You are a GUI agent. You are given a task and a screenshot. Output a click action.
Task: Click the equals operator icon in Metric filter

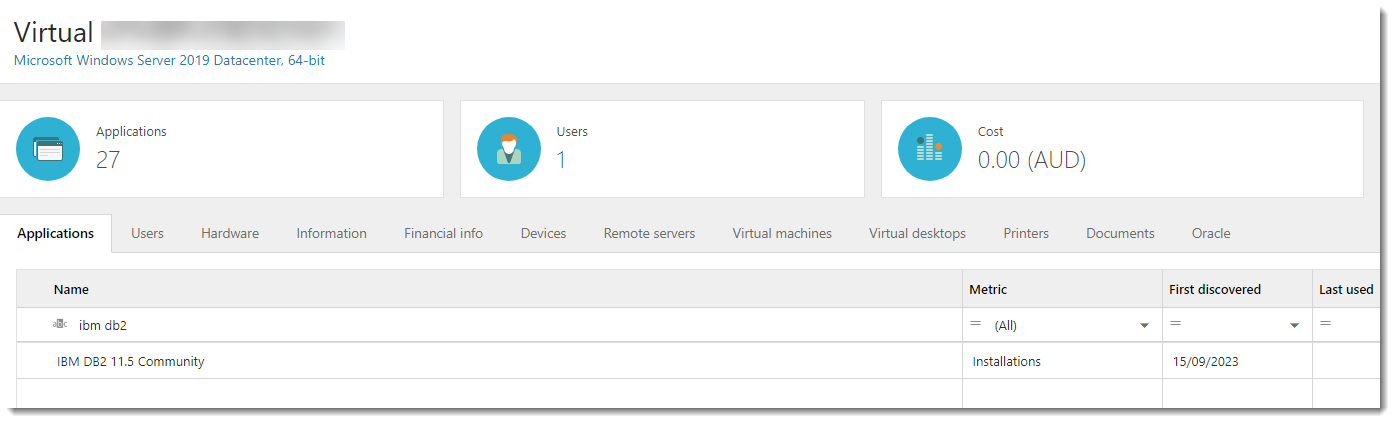point(975,324)
